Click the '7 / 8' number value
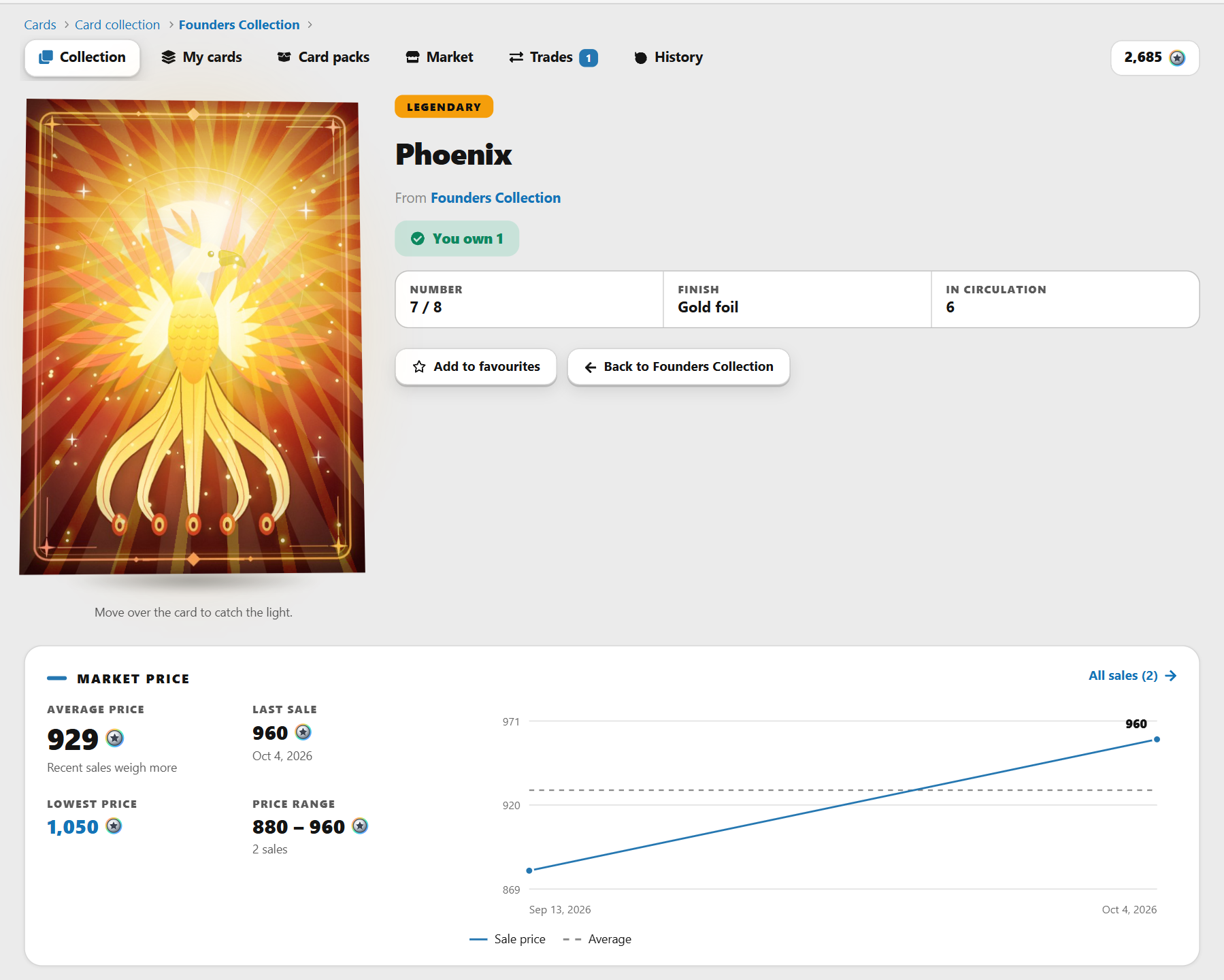 (x=426, y=308)
